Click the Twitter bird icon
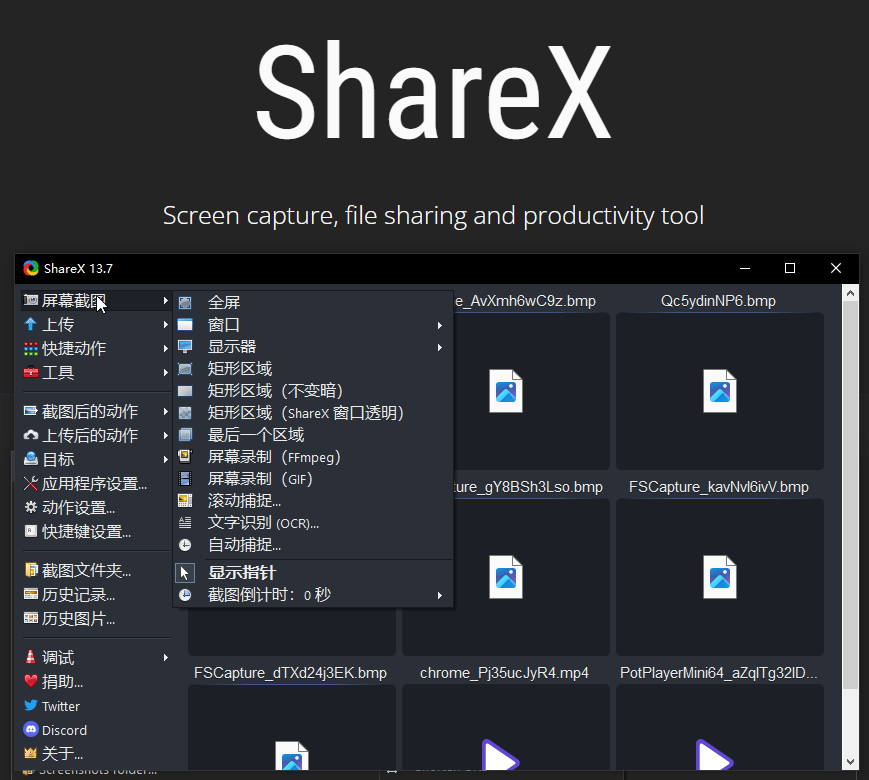 [x=31, y=706]
